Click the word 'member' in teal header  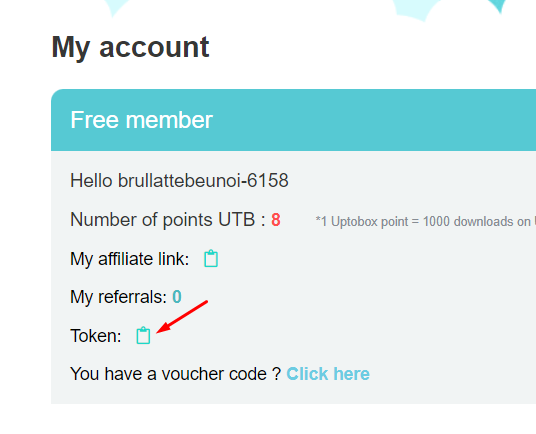coord(169,120)
